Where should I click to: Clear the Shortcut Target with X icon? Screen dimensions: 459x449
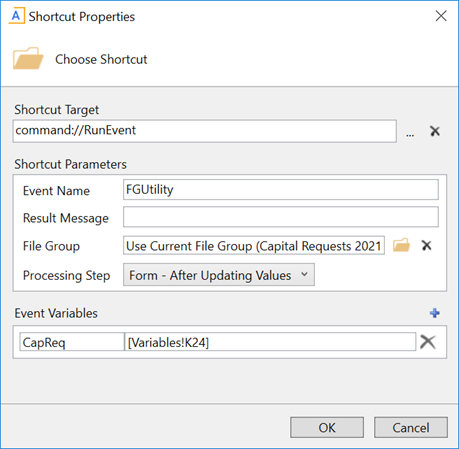coord(435,131)
